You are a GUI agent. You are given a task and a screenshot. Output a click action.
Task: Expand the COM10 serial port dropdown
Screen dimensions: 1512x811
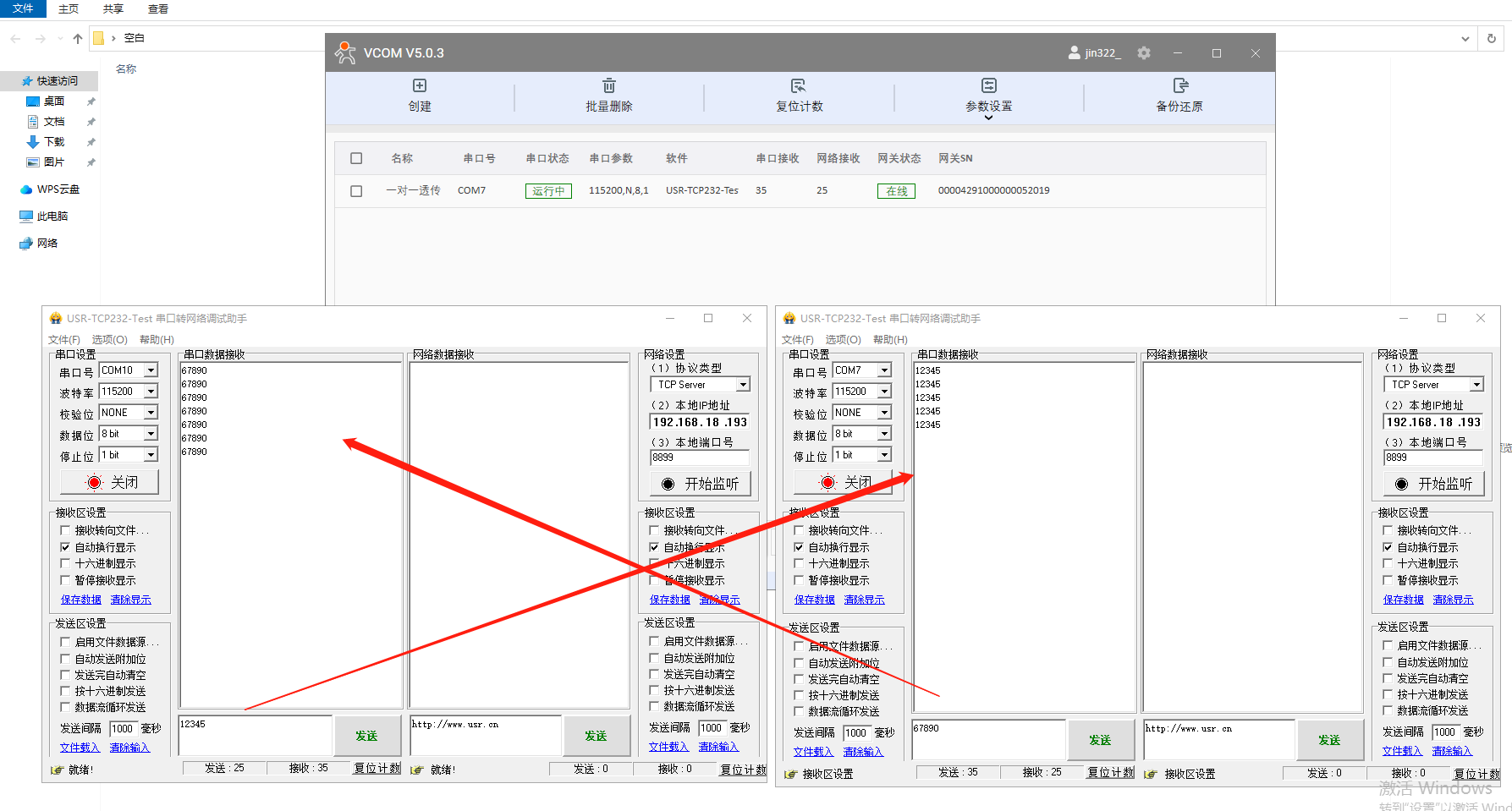(x=151, y=370)
